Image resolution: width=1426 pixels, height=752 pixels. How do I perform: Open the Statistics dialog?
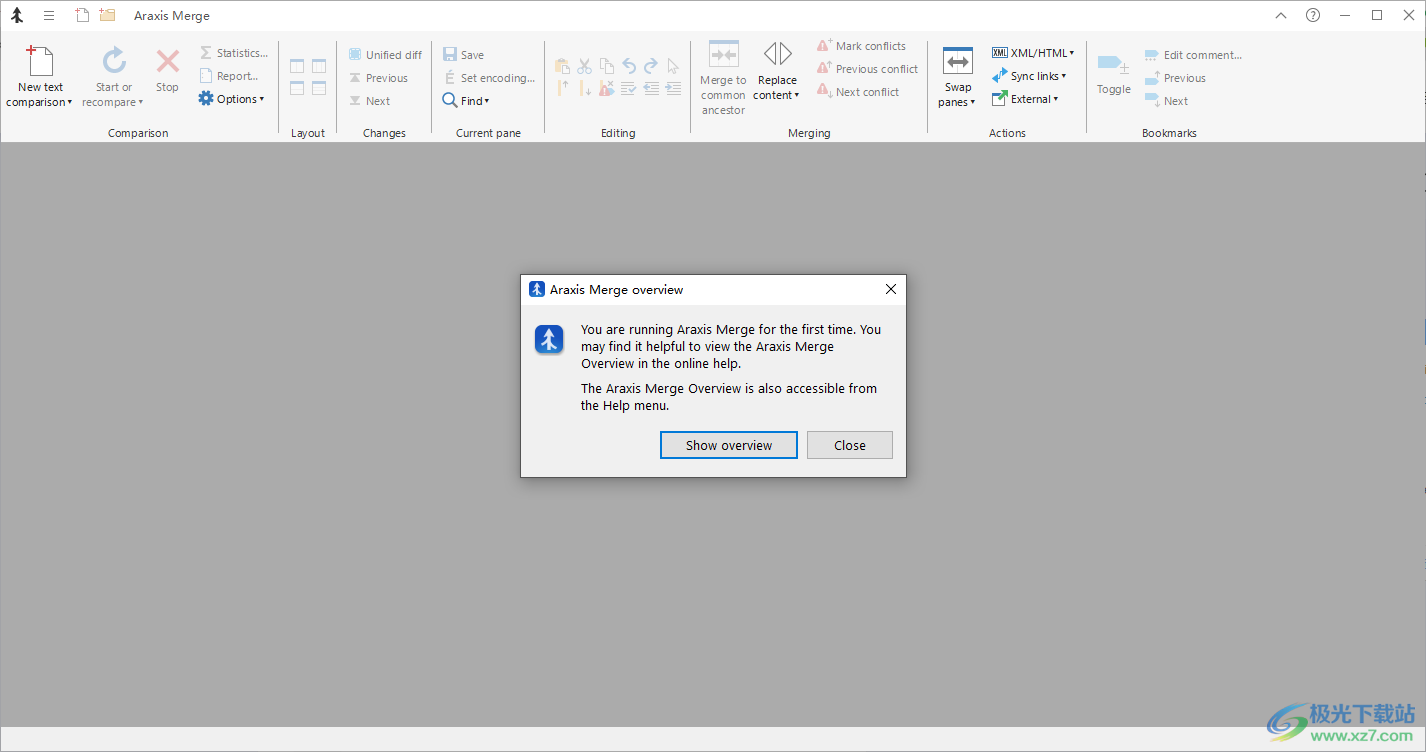click(233, 53)
